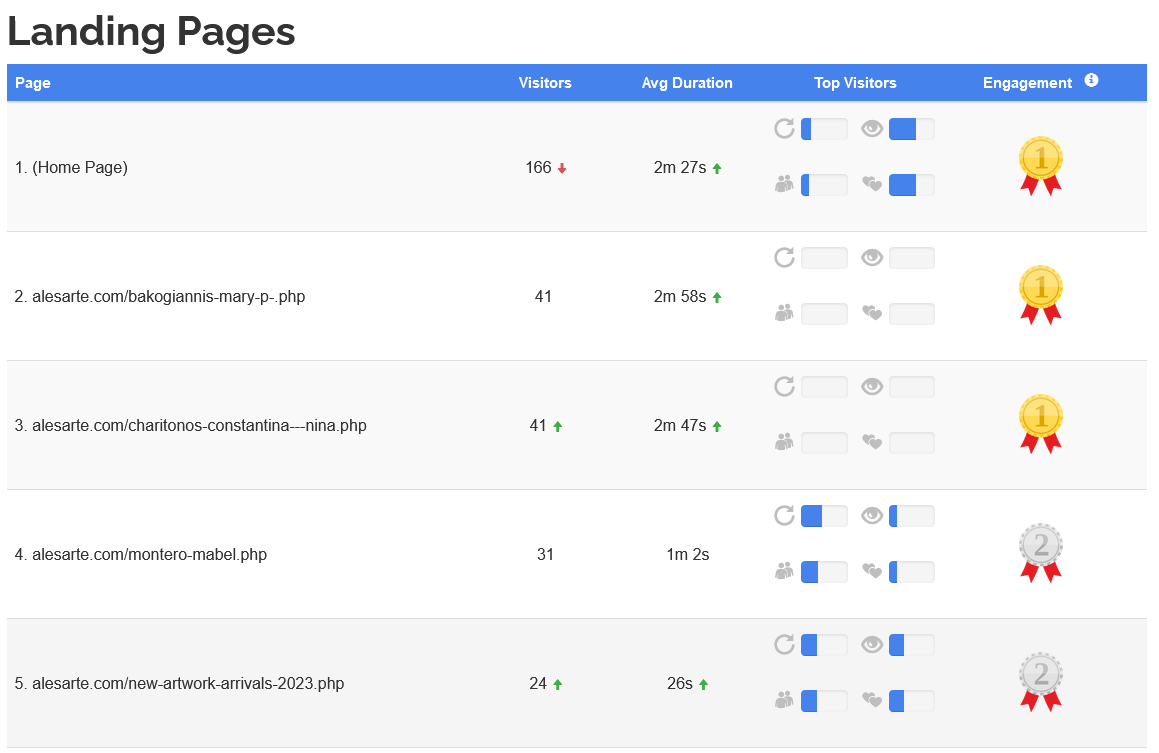Click the red down arrow beside 166
The height and width of the screenshot is (753, 1159).
[562, 168]
